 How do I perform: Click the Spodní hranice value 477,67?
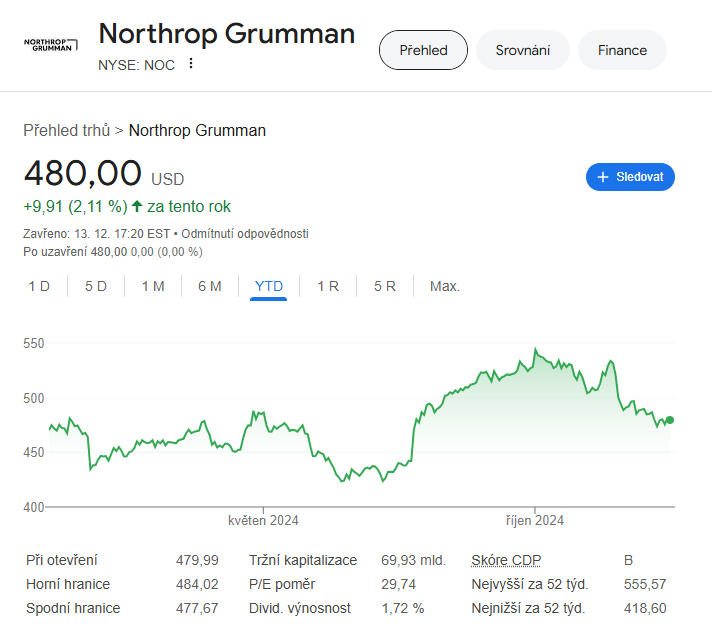click(197, 608)
